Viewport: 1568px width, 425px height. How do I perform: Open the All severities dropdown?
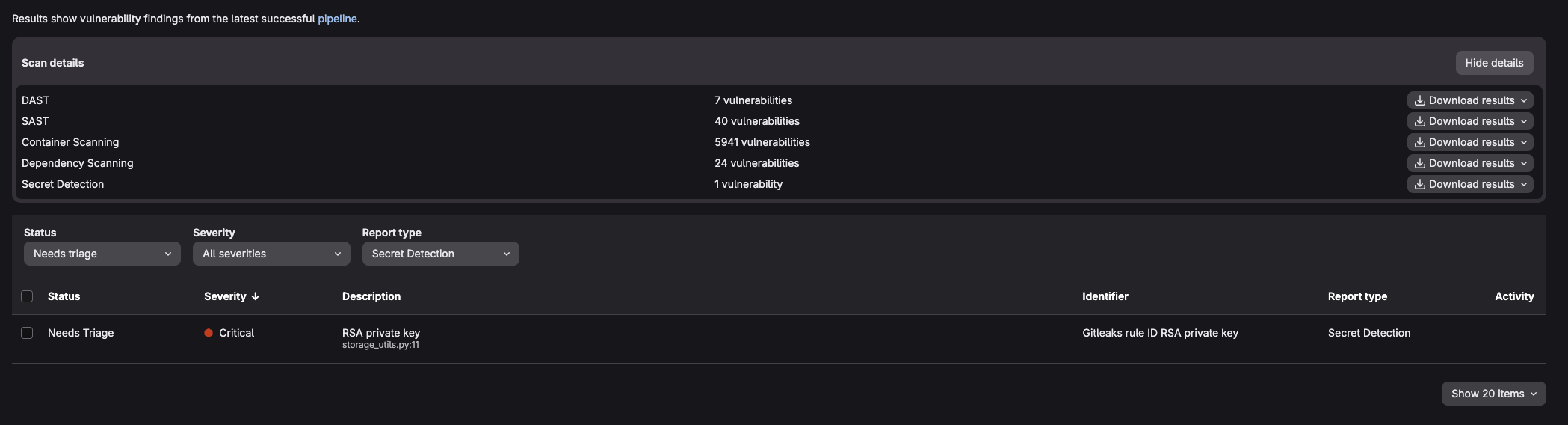pos(271,254)
